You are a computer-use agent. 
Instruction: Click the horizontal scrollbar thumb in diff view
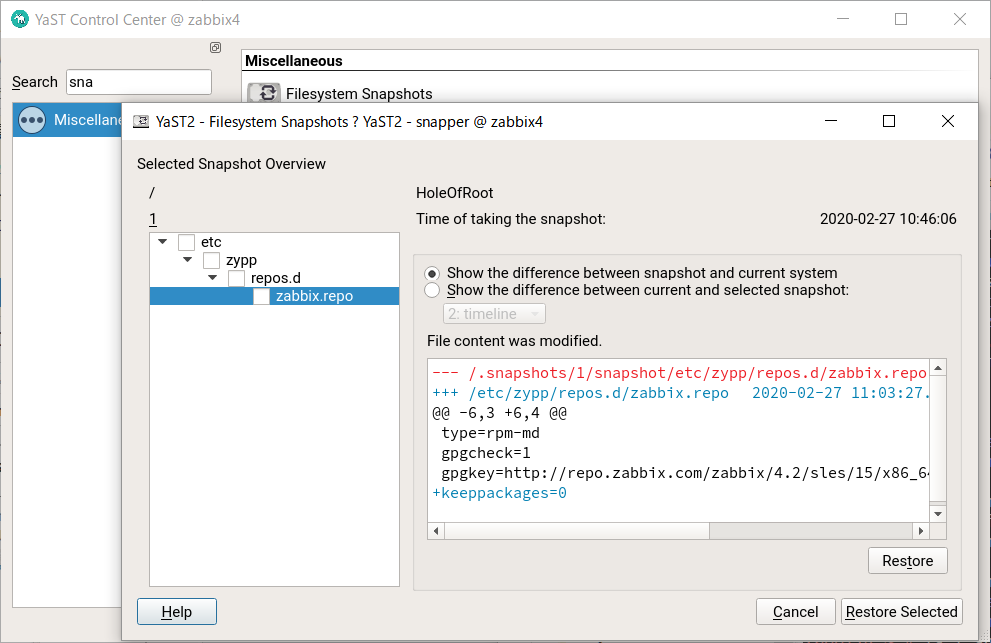pos(577,531)
